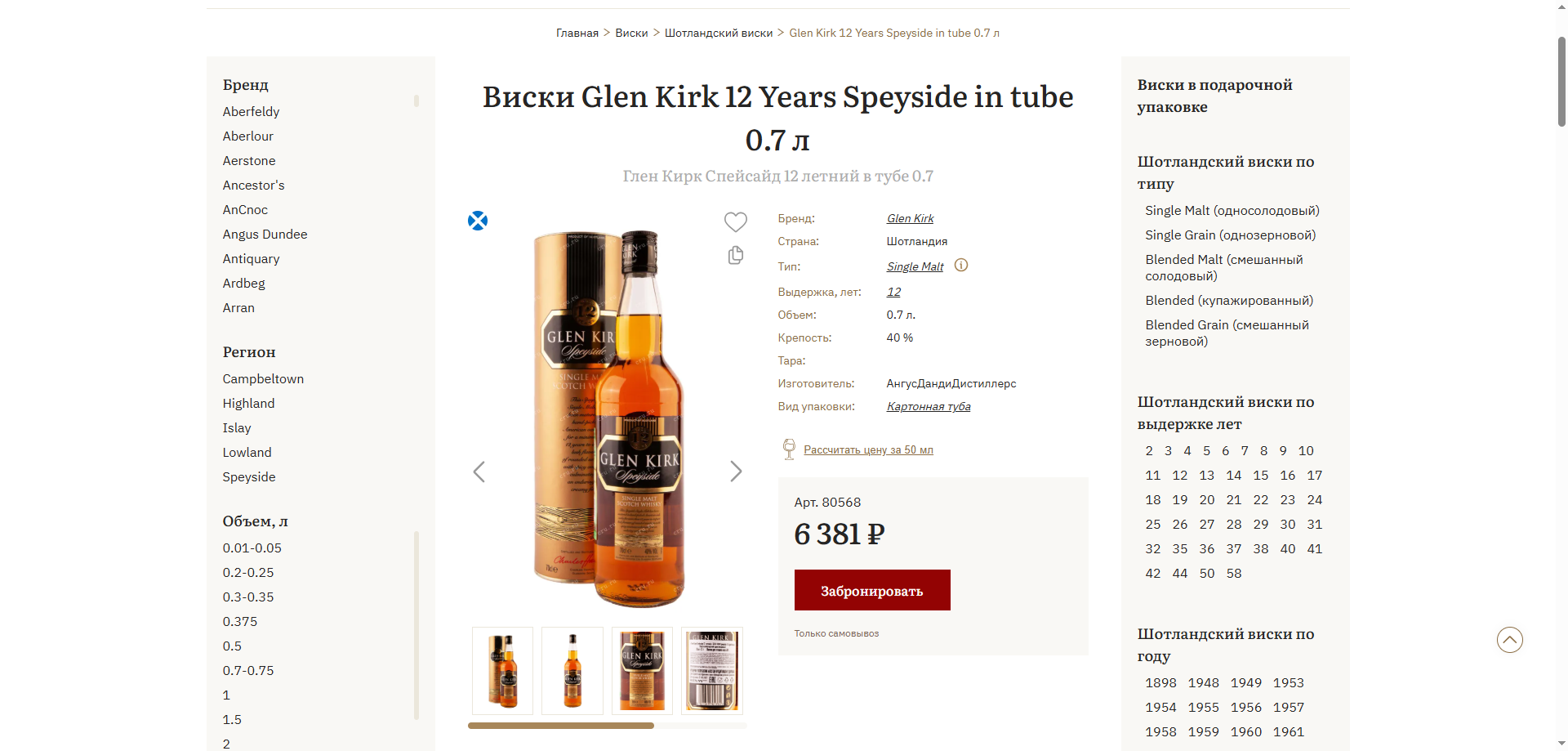
Task: Open the Single Malt info tooltip icon
Action: (x=961, y=266)
